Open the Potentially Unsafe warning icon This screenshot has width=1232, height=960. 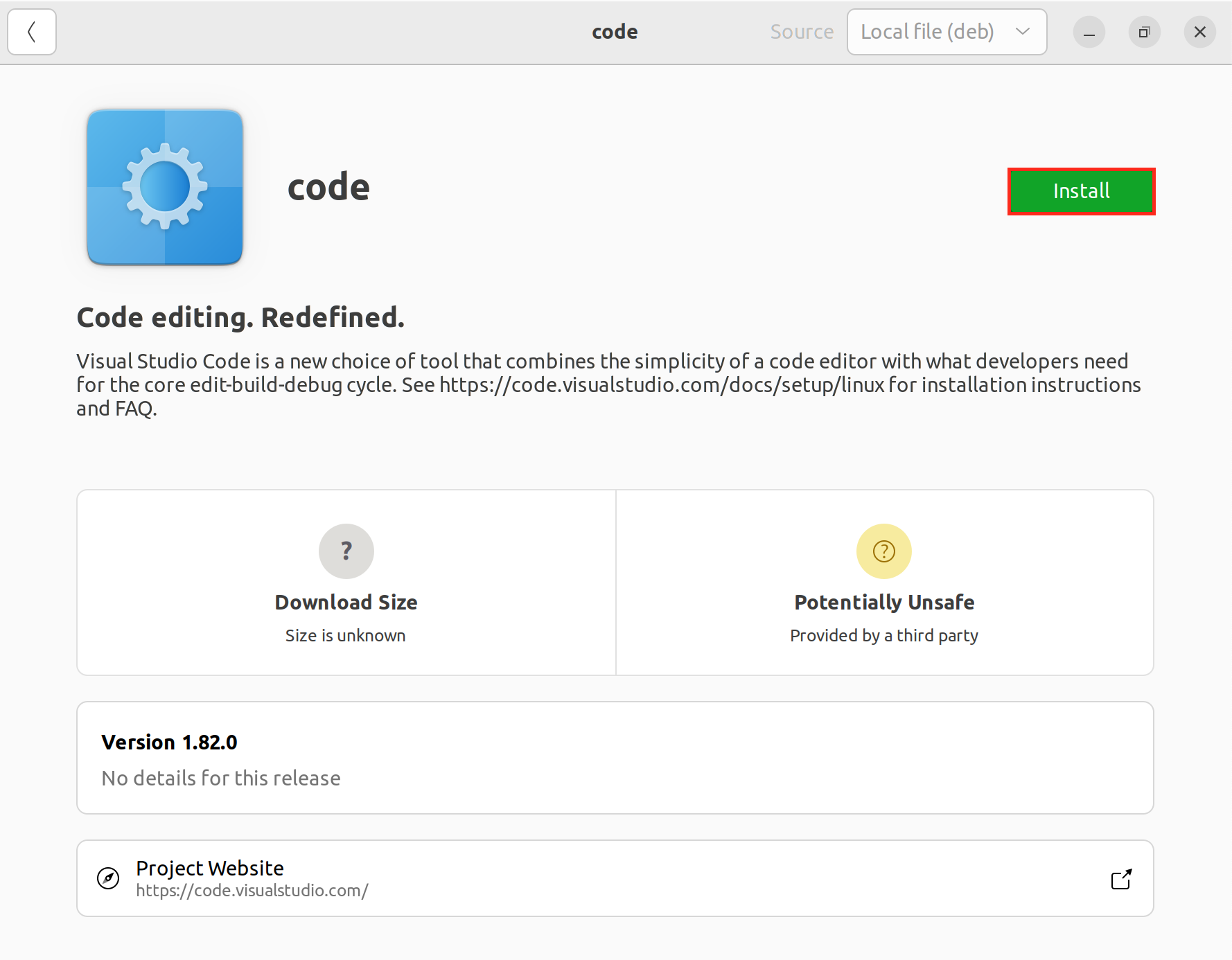coord(884,551)
